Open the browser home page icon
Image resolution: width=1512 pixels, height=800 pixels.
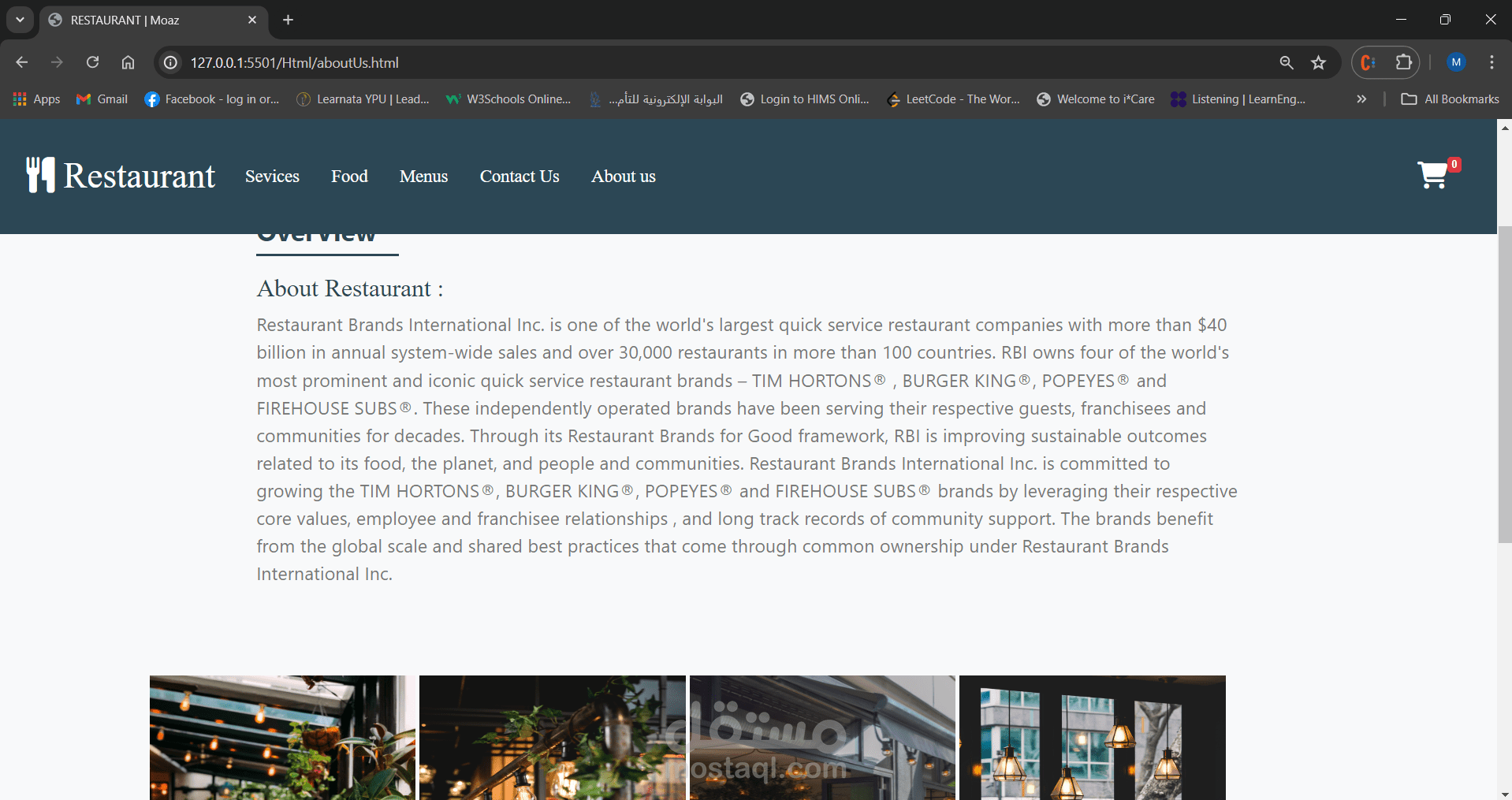point(128,62)
